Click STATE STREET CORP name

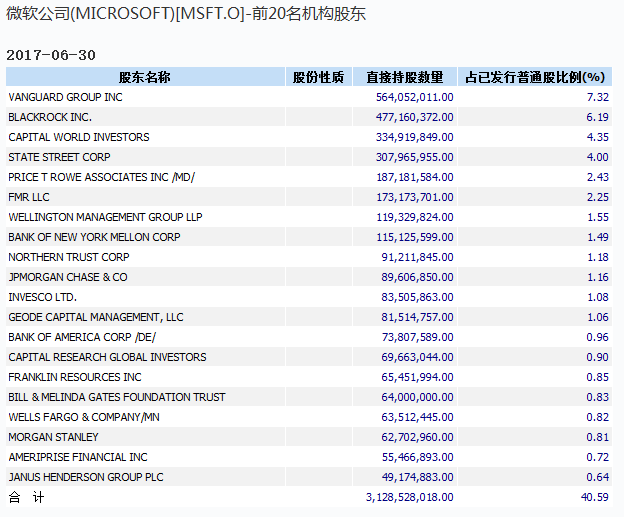point(59,157)
